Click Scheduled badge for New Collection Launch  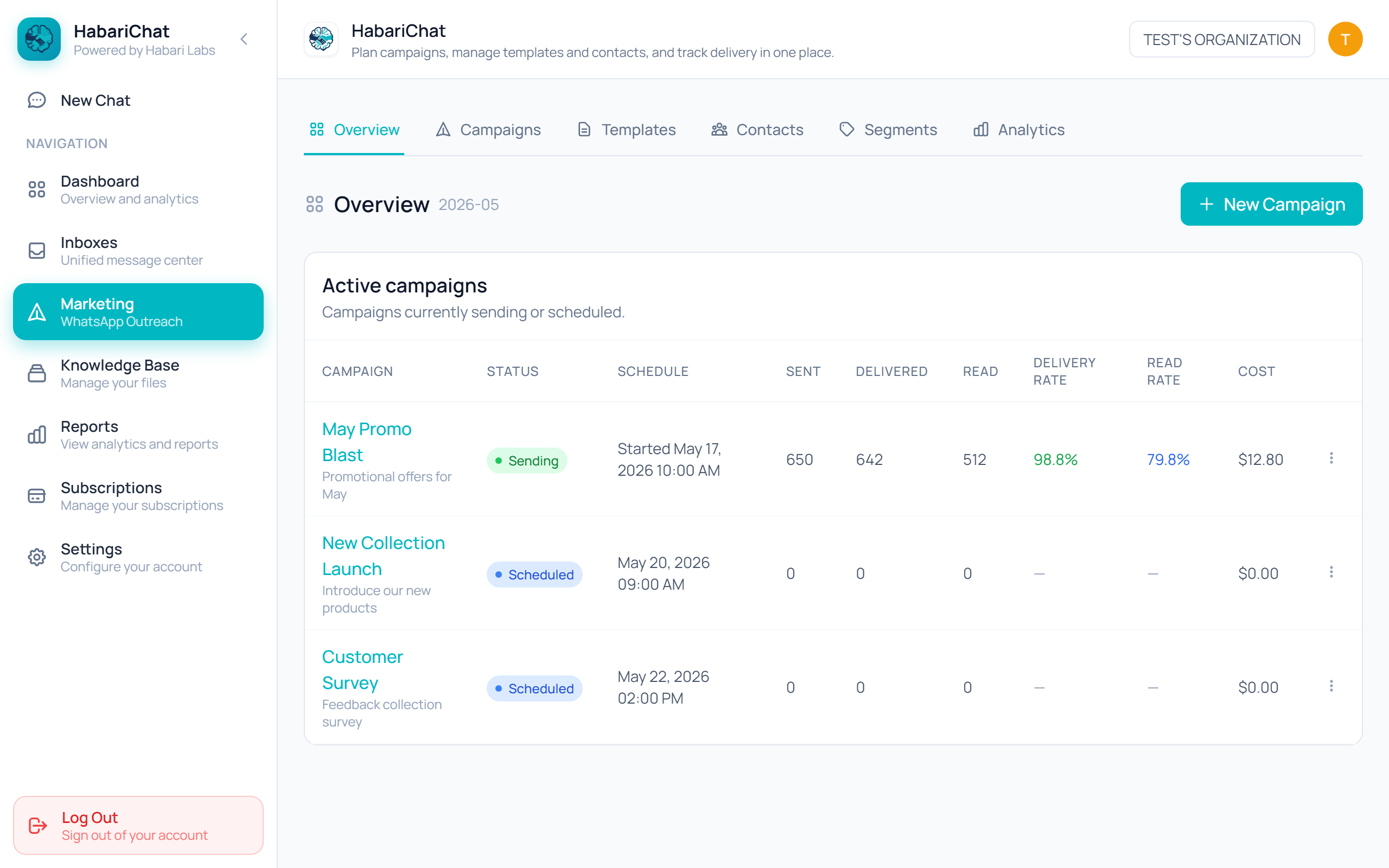pos(534,575)
